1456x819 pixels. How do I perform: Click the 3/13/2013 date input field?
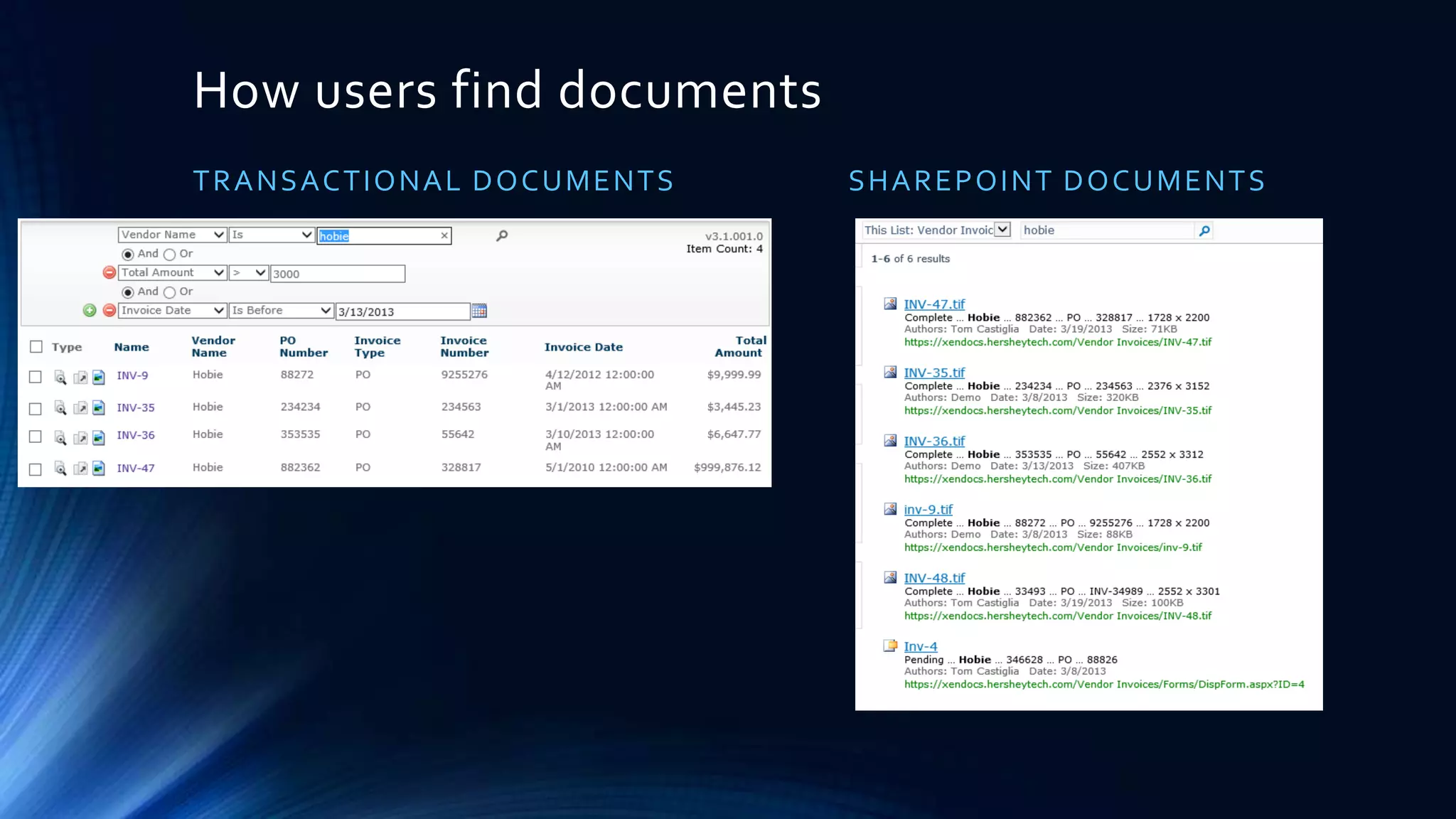point(402,311)
